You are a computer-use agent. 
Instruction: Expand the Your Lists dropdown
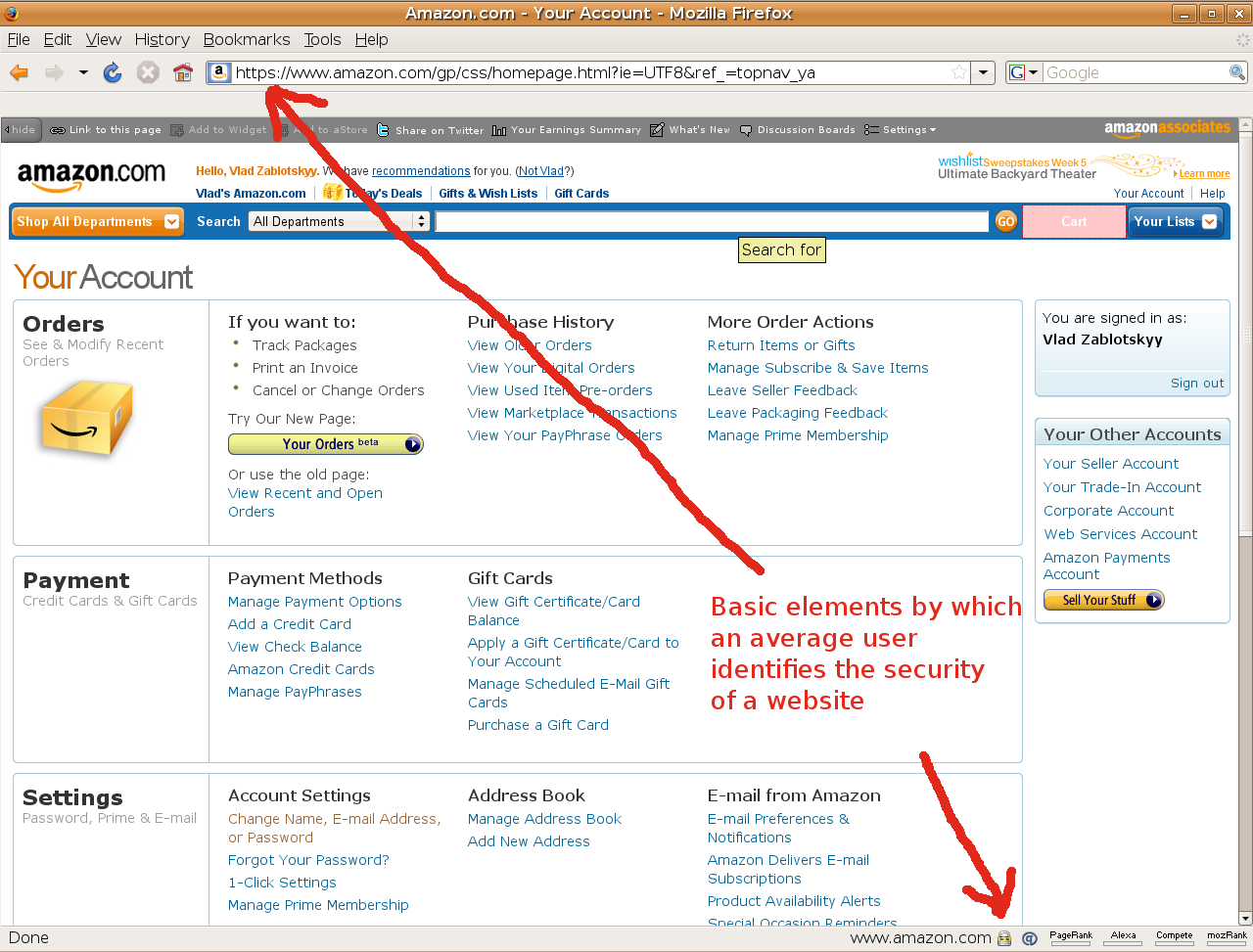tap(1175, 222)
